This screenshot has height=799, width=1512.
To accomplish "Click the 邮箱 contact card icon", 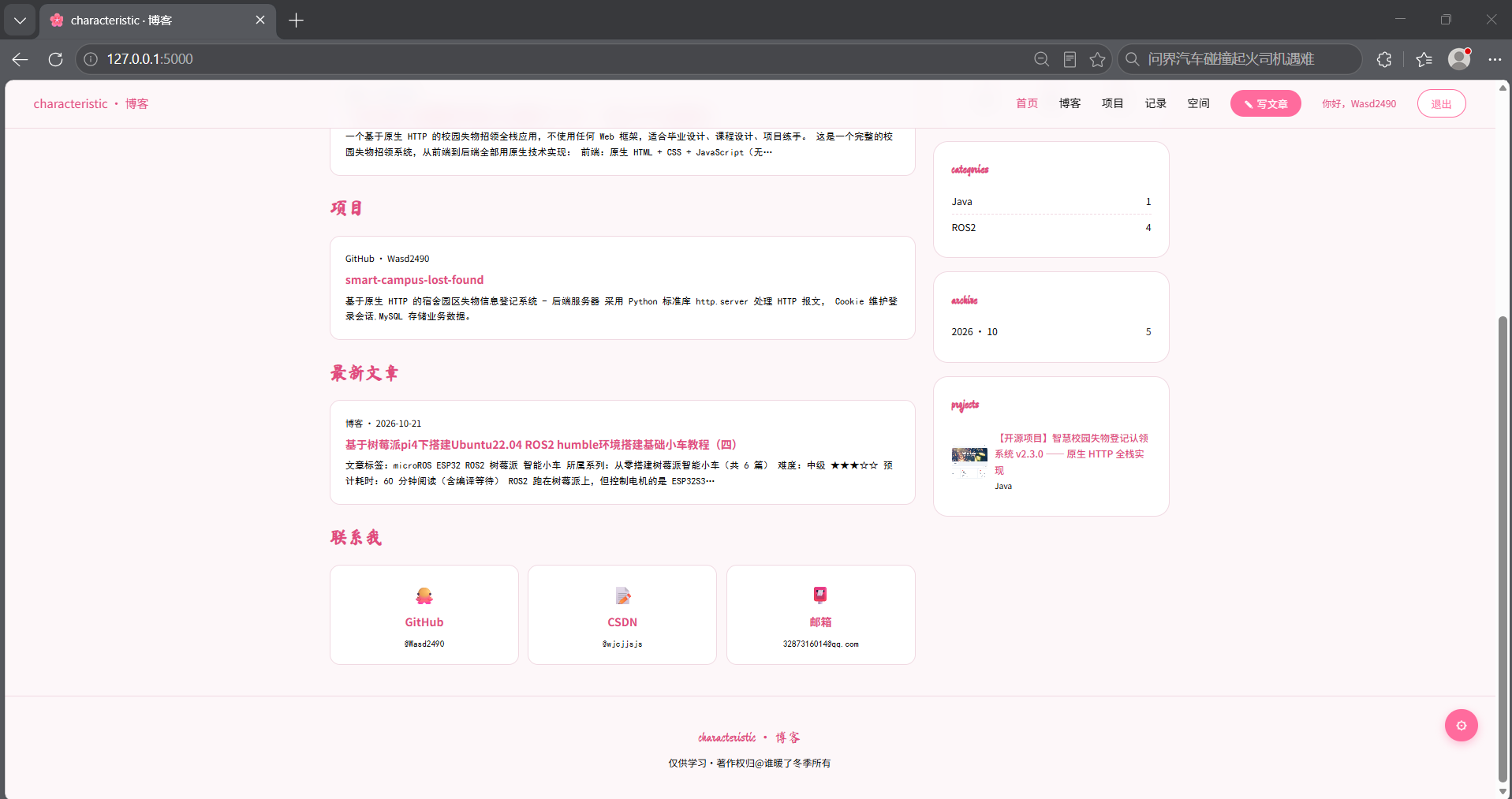I will [x=820, y=595].
